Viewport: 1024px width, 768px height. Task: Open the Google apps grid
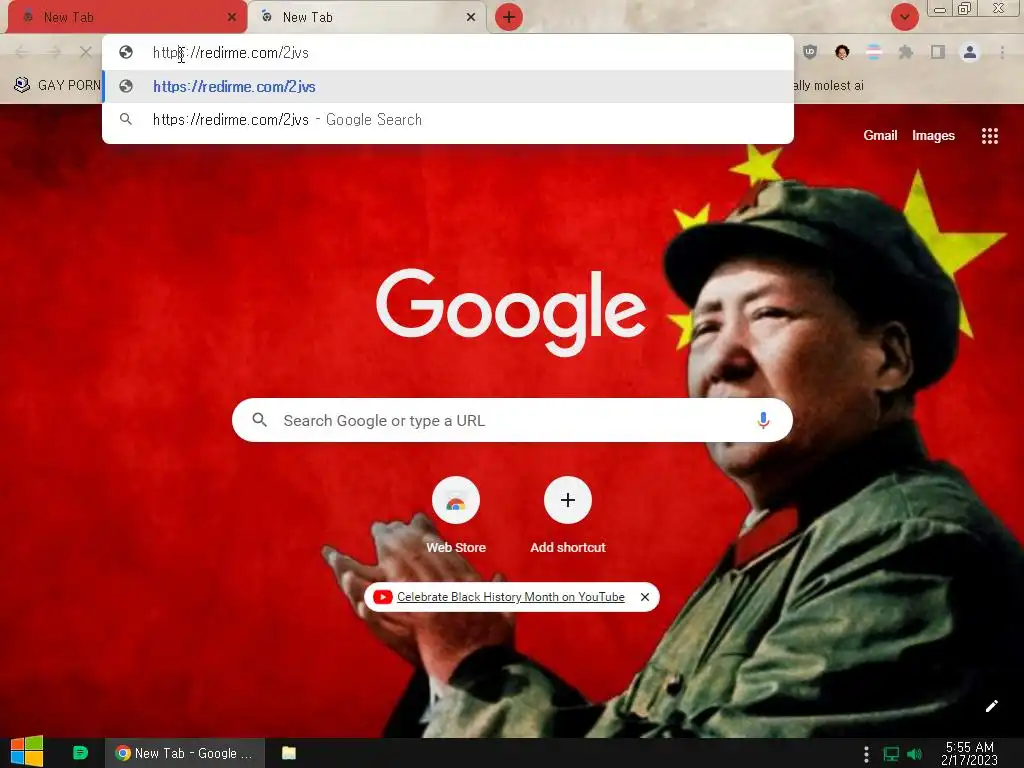click(989, 135)
